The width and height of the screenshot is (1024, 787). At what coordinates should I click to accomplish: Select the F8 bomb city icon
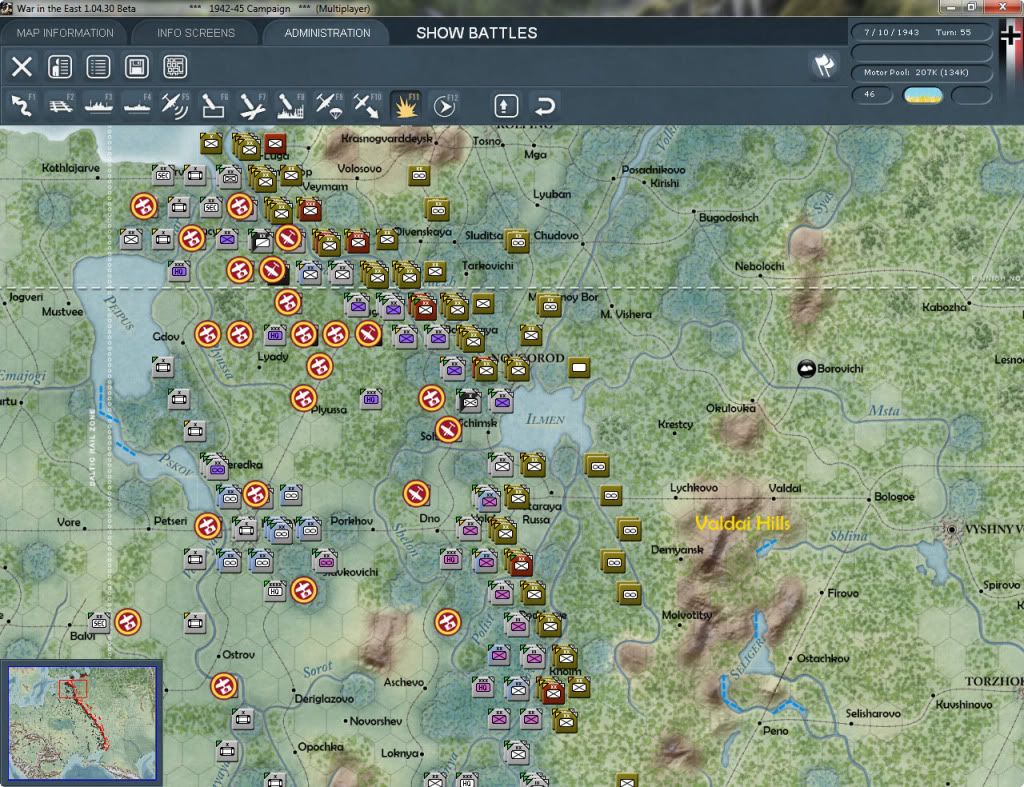290,106
